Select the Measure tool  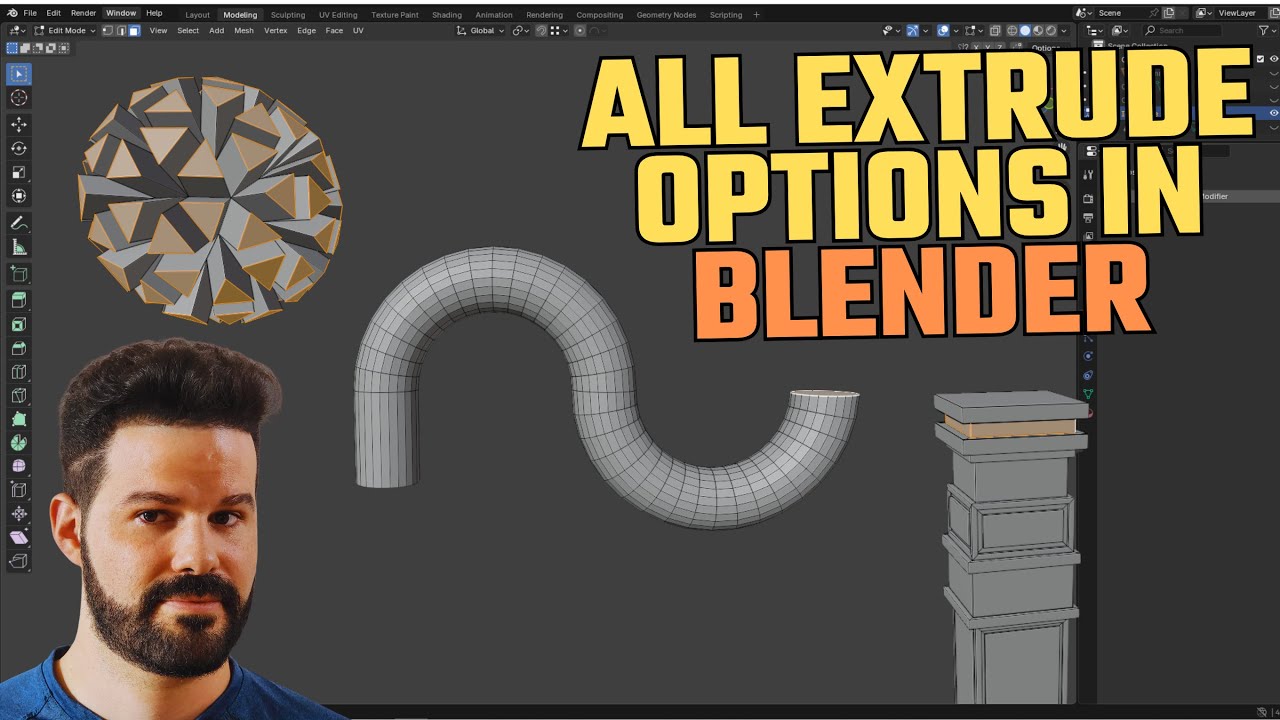(19, 247)
